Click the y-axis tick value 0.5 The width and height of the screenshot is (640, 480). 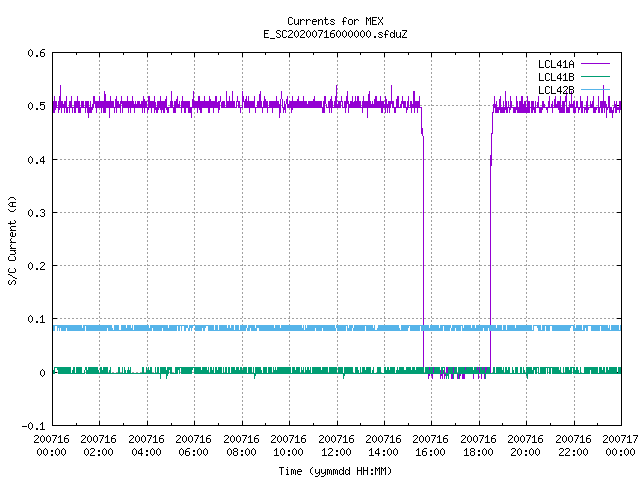[x=36, y=106]
